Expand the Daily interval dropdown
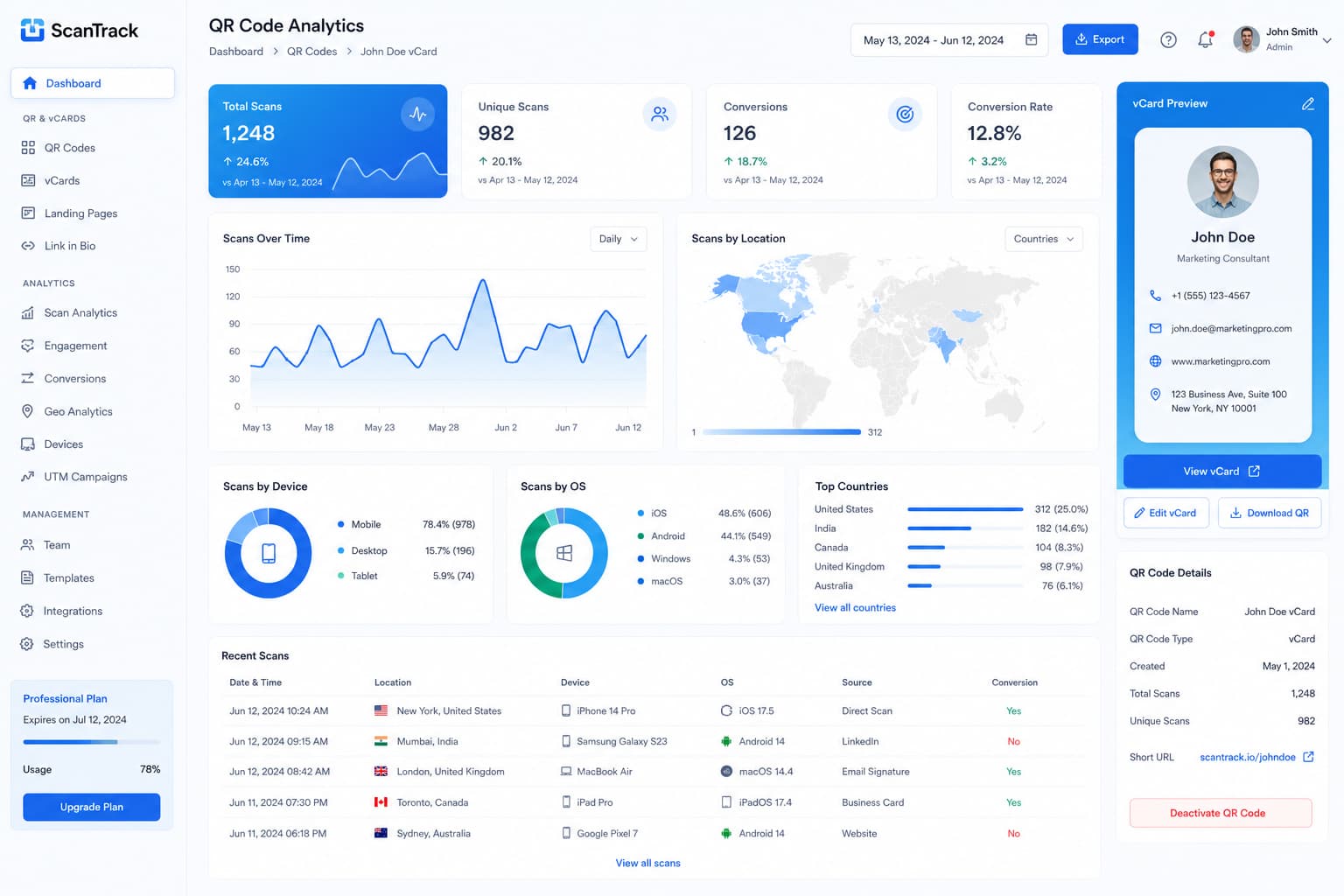Image resolution: width=1344 pixels, height=896 pixels. tap(619, 239)
